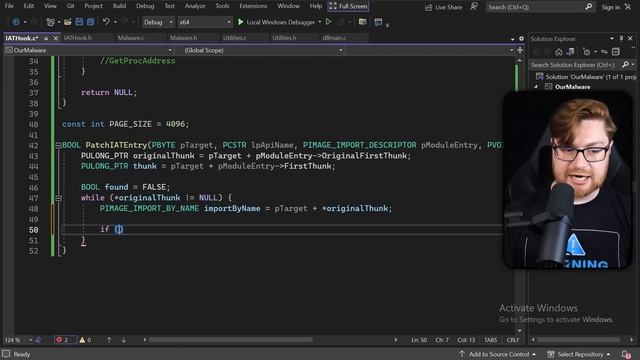
Task: Toggle Full Screen mode
Action: (348, 6)
